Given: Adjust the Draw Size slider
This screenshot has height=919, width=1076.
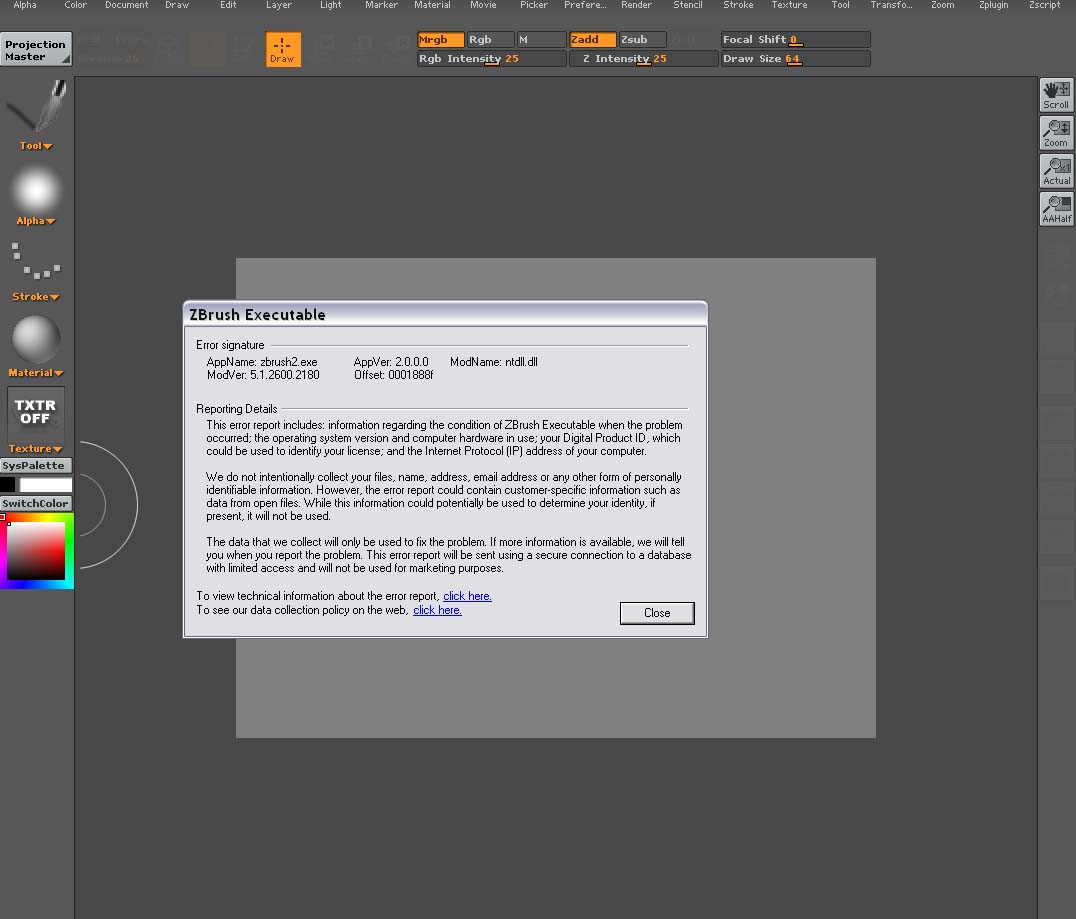Looking at the screenshot, I should [796, 59].
